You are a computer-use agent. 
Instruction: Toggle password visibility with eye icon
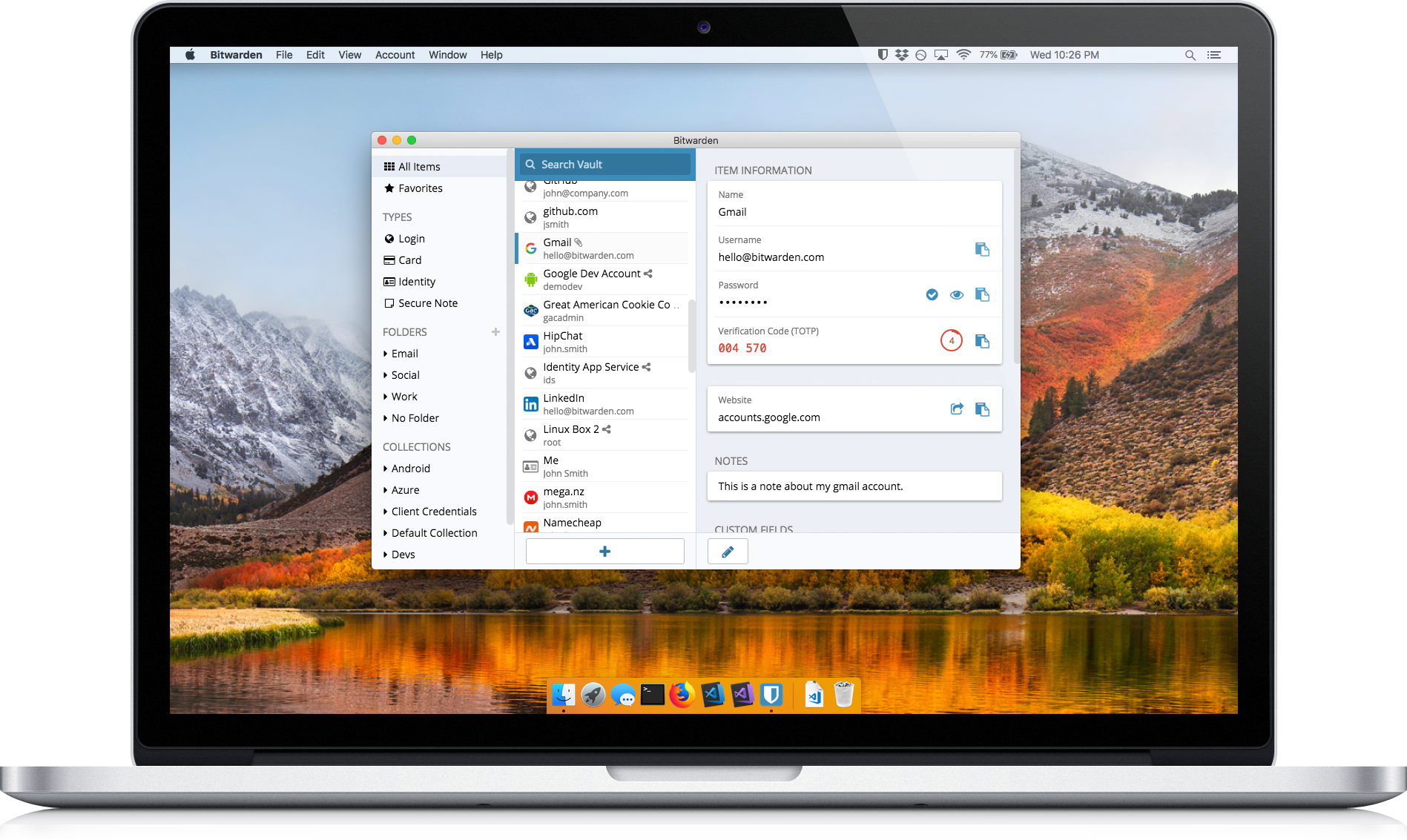coord(957,295)
